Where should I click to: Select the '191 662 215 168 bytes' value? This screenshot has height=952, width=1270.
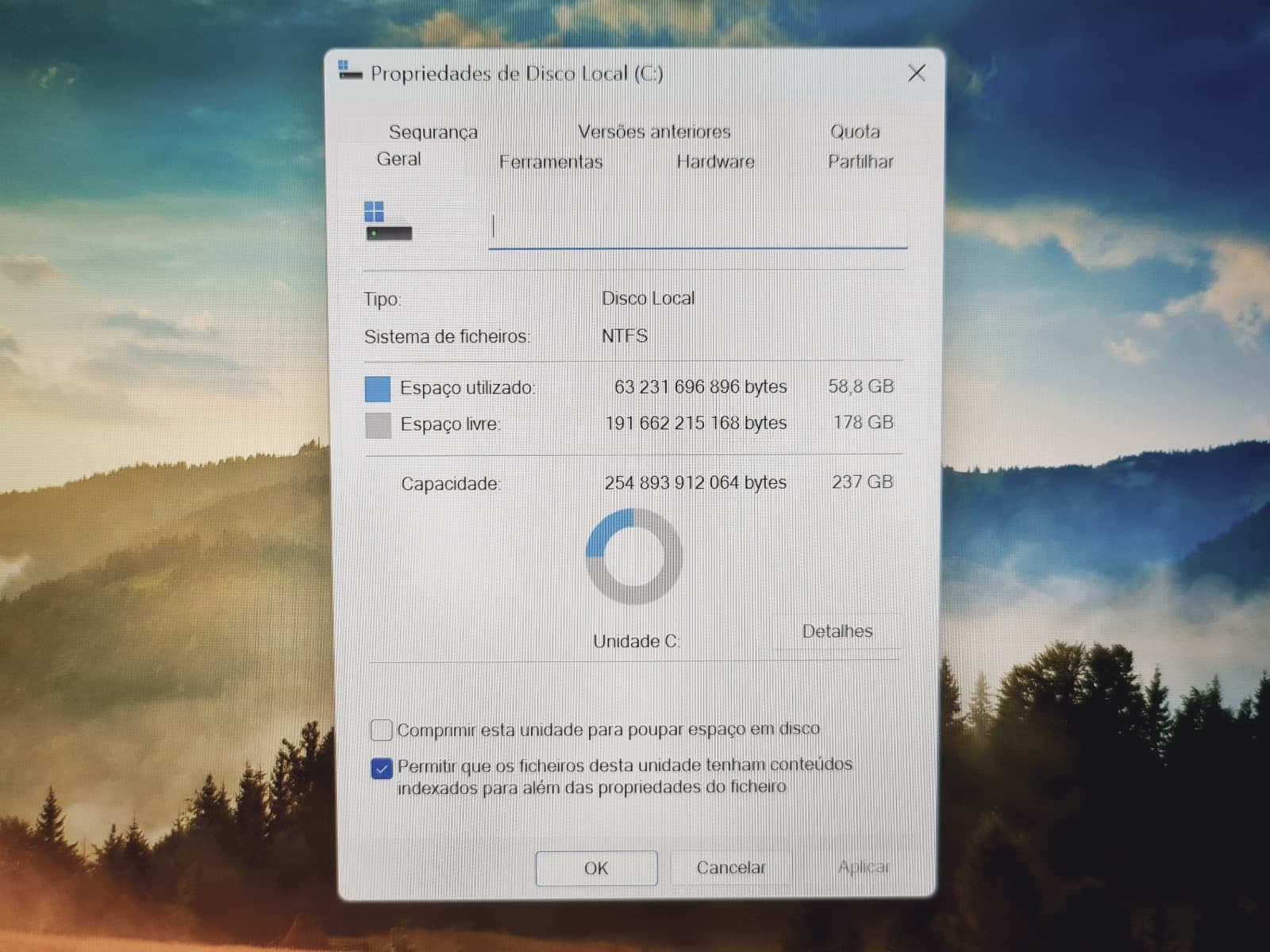click(696, 423)
